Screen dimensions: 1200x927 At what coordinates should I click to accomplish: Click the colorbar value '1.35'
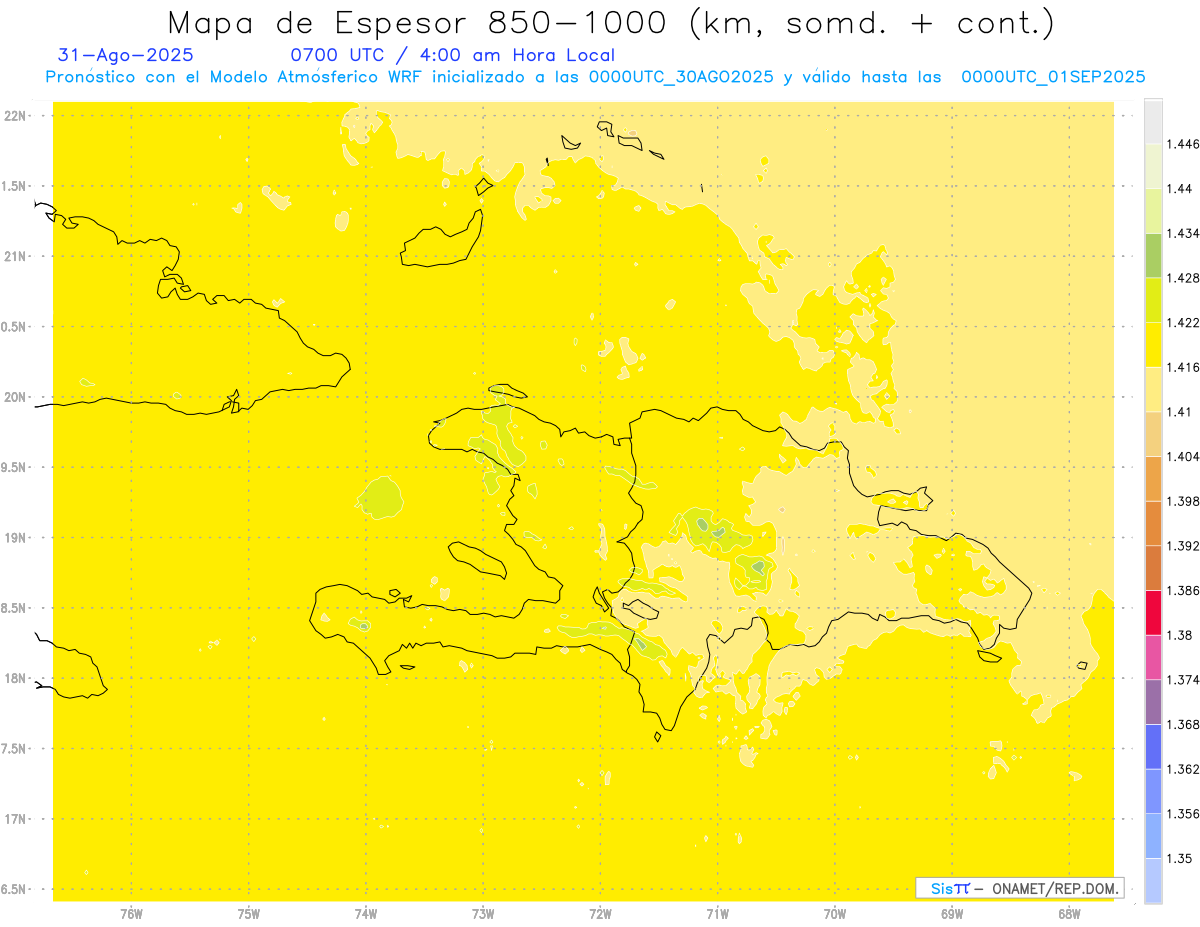1181,858
